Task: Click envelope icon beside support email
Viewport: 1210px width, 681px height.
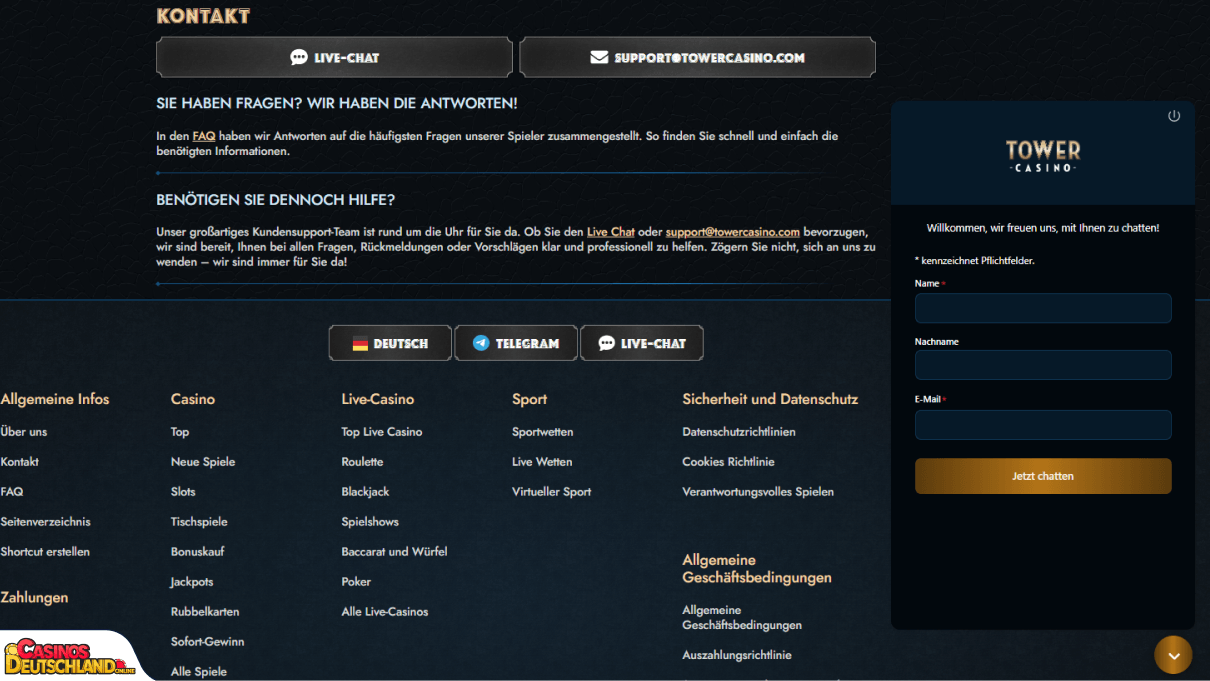Action: coord(599,57)
